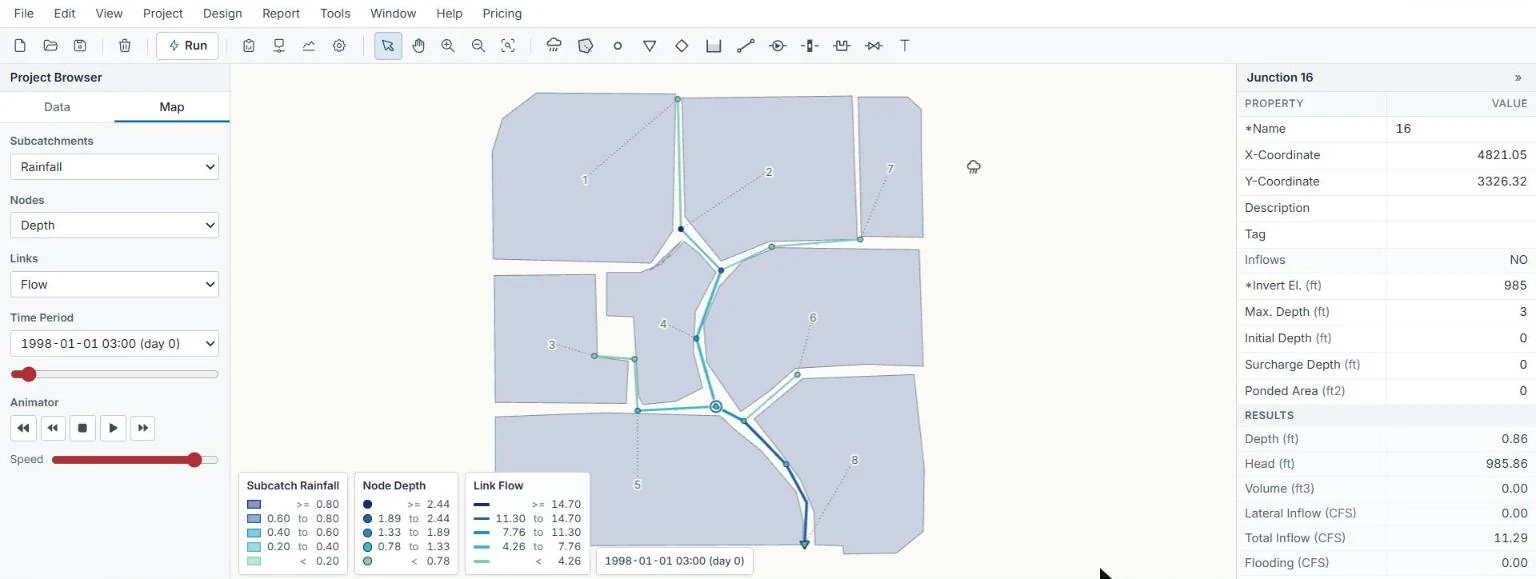1536x579 pixels.
Task: Open the Subcatchments Rainfall dropdown
Action: point(115,167)
